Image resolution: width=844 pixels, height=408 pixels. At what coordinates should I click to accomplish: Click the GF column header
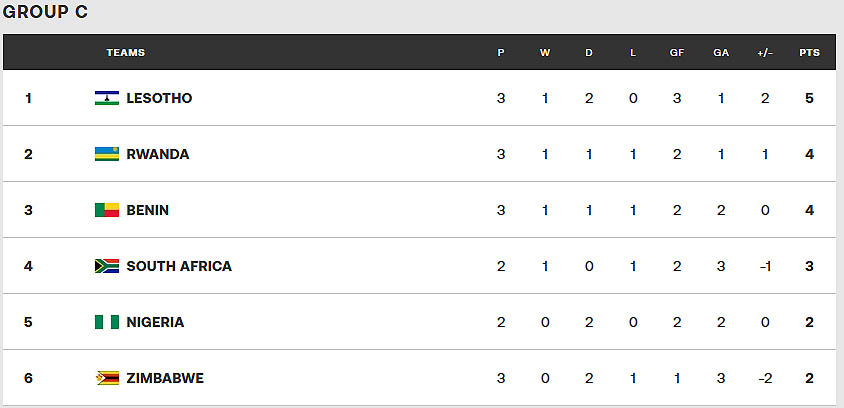click(x=677, y=53)
